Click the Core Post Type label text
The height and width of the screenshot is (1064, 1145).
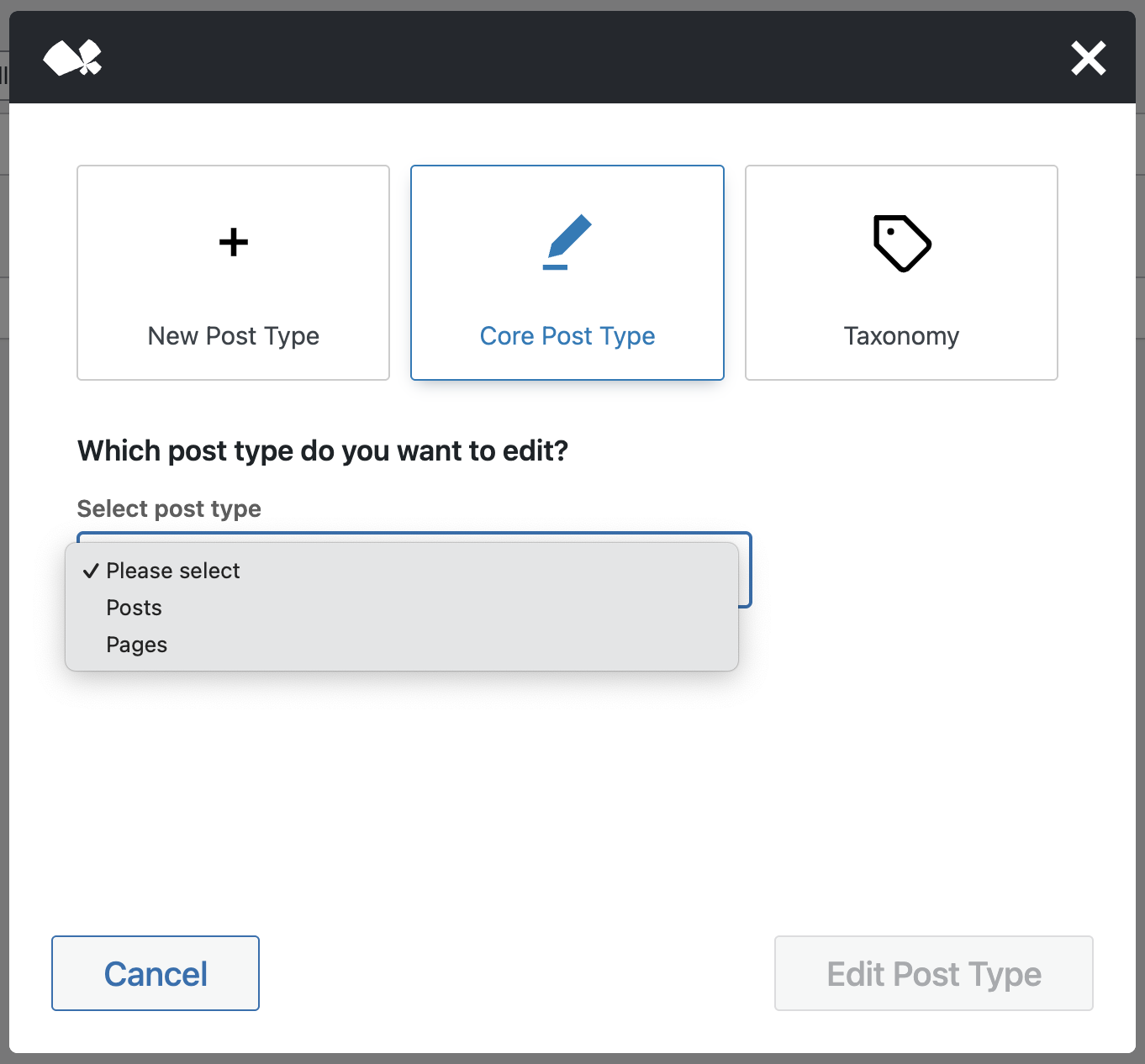[567, 335]
